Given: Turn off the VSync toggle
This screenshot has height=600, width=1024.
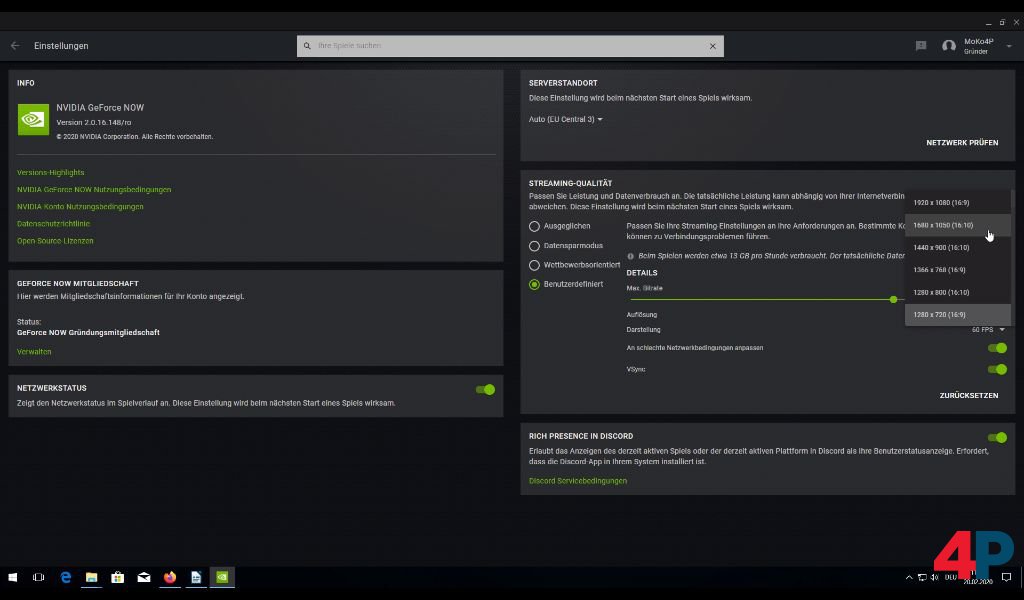Looking at the screenshot, I should coord(997,368).
